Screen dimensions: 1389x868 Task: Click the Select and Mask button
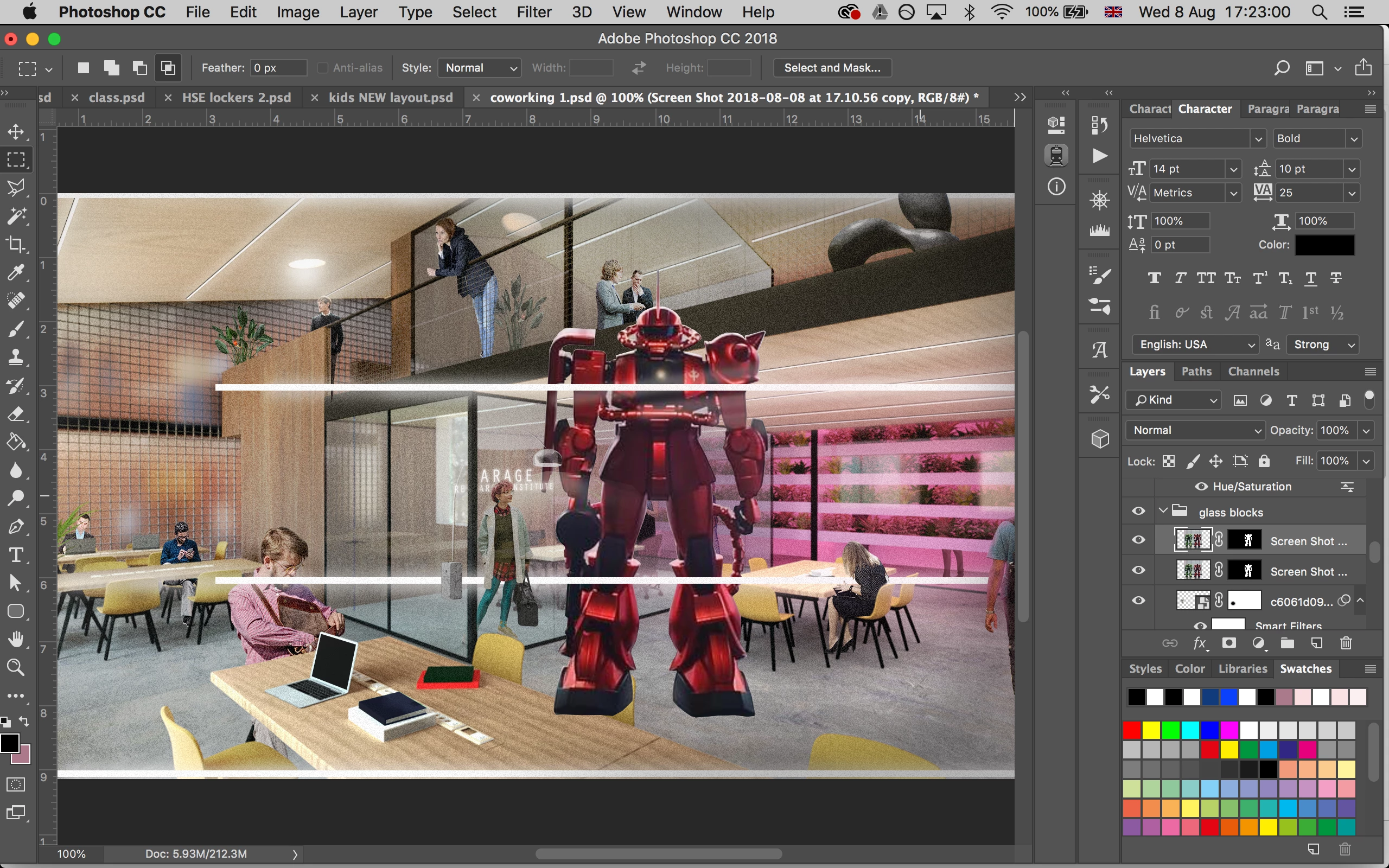coord(832,68)
